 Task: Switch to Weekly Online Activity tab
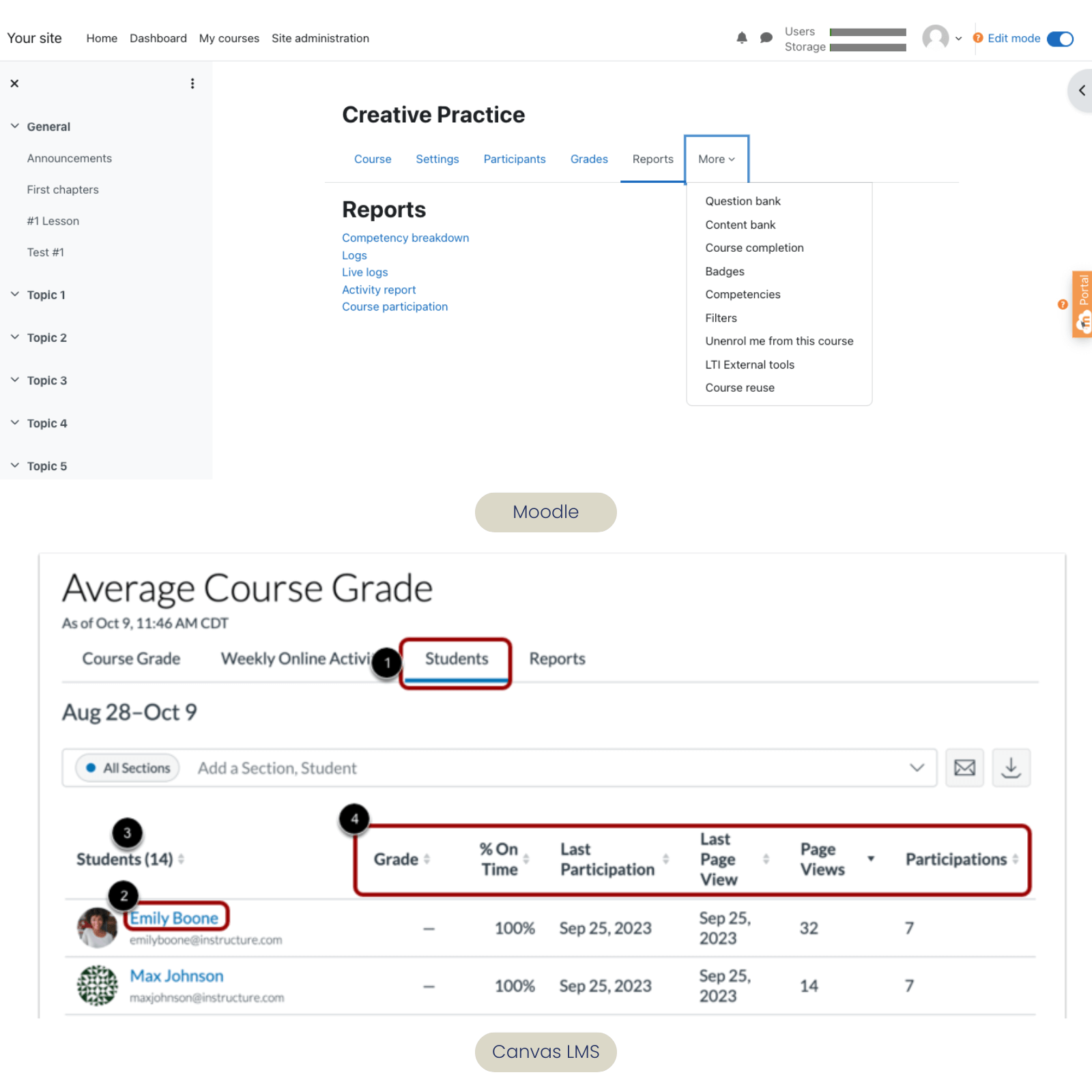point(296,659)
